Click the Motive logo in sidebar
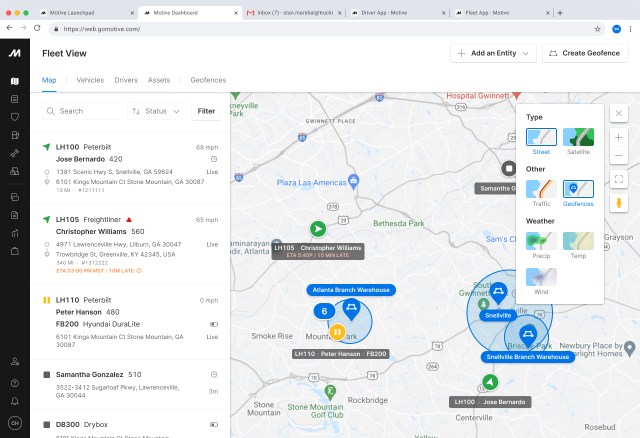The height and width of the screenshot is (438, 640). [x=14, y=53]
